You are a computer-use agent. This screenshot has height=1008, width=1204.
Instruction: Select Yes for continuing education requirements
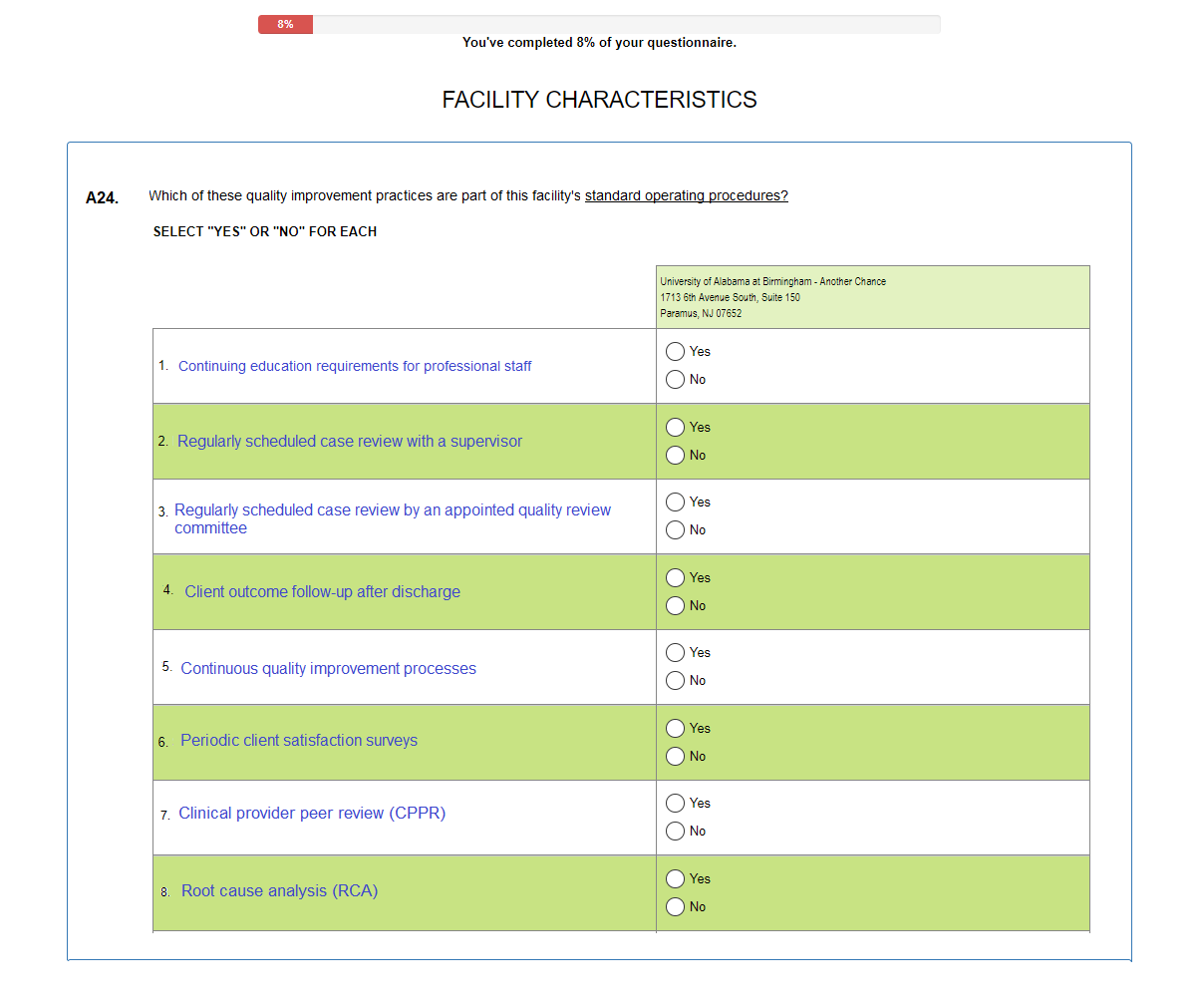[x=675, y=352]
